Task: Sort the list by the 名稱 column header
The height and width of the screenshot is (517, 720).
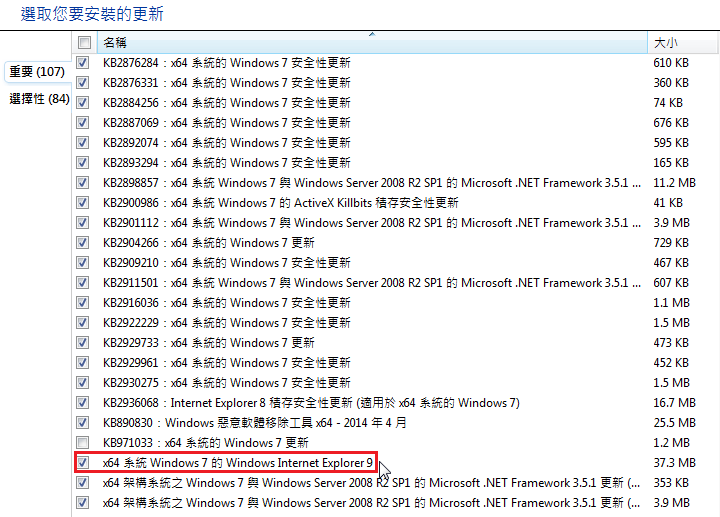Action: (372, 43)
